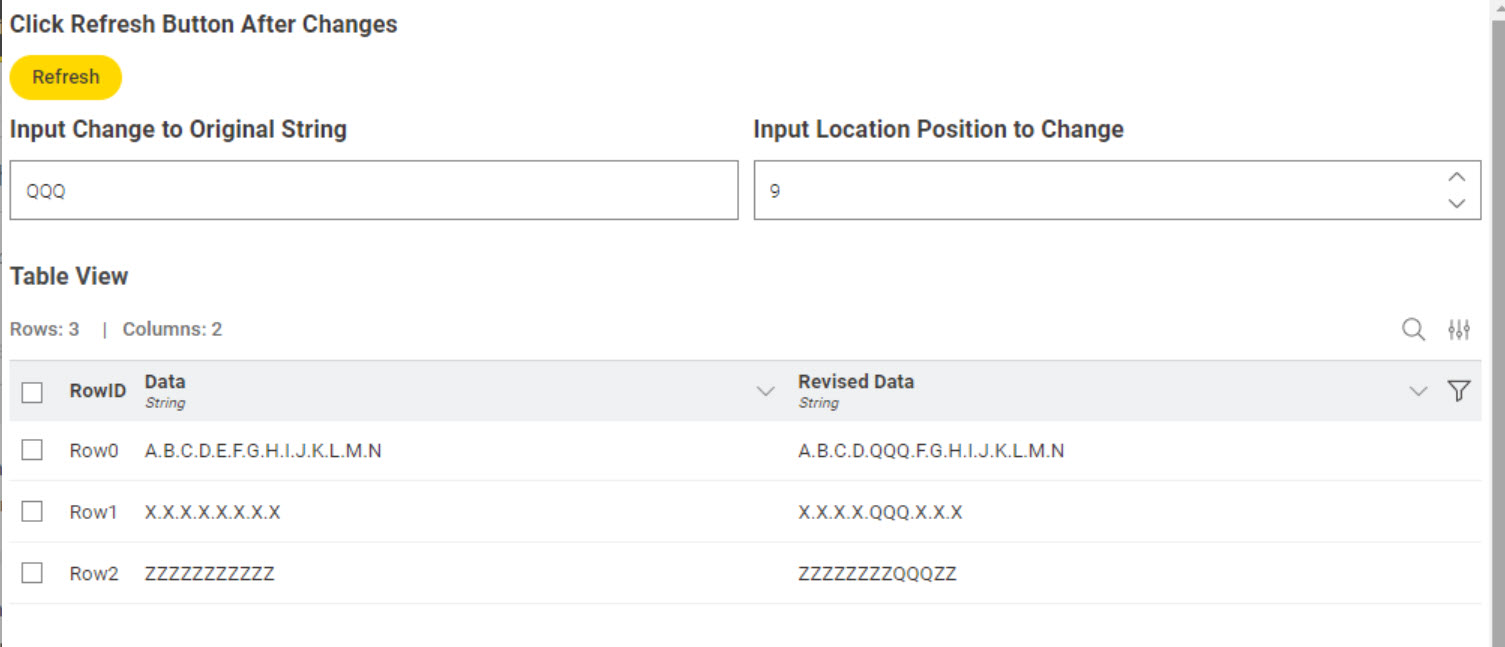Focus the Location Position number field
The width and height of the screenshot is (1505, 647).
pos(1117,190)
